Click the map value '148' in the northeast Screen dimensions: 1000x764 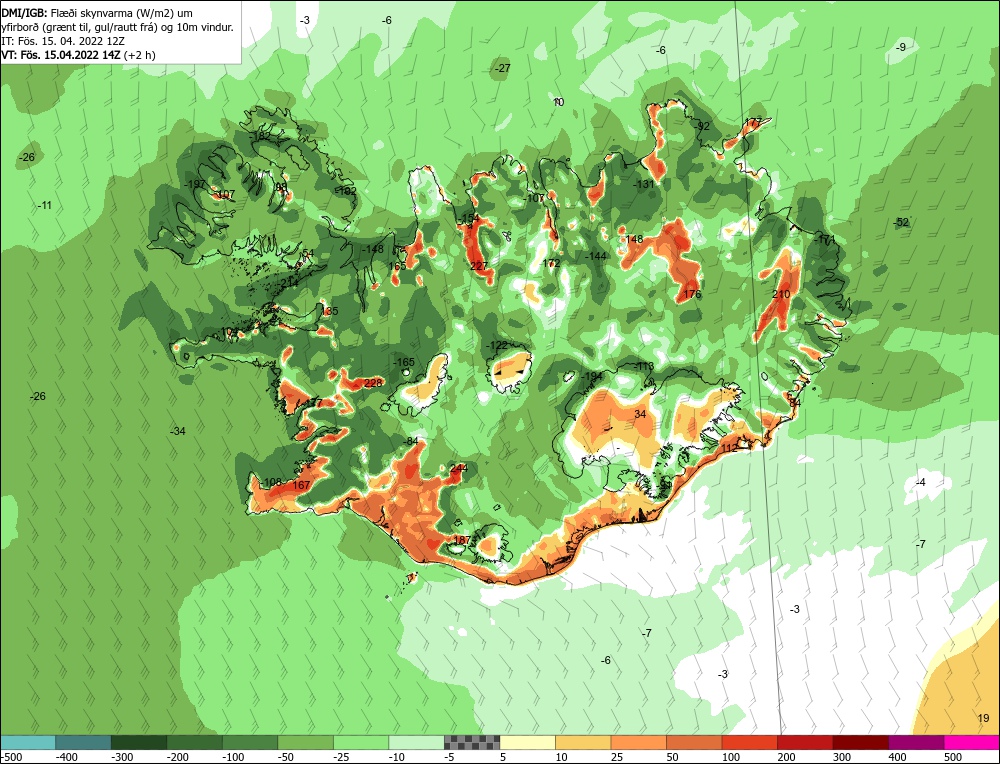pos(634,239)
